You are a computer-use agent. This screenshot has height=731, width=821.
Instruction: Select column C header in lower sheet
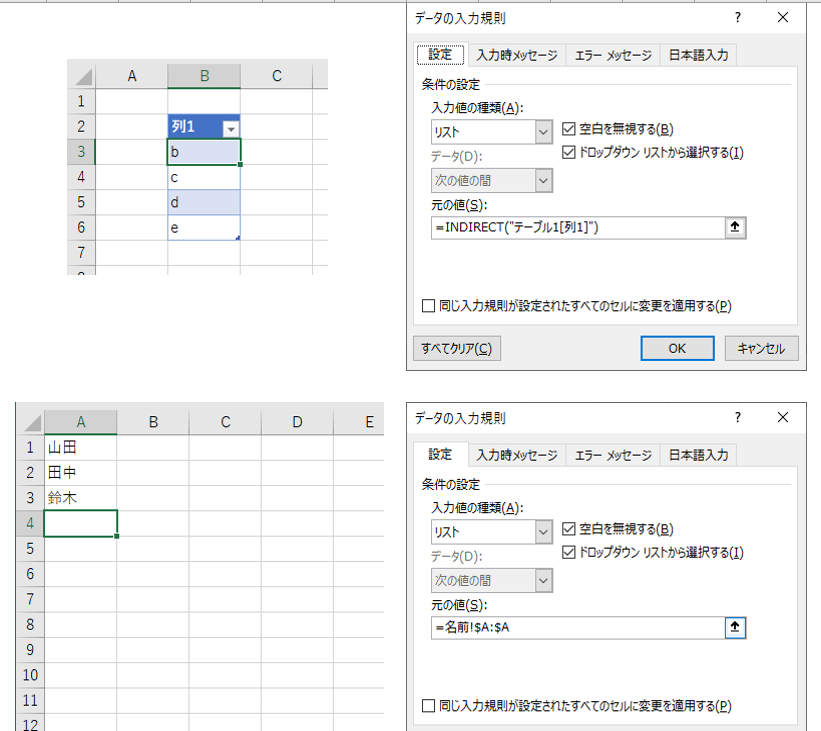coord(225,422)
